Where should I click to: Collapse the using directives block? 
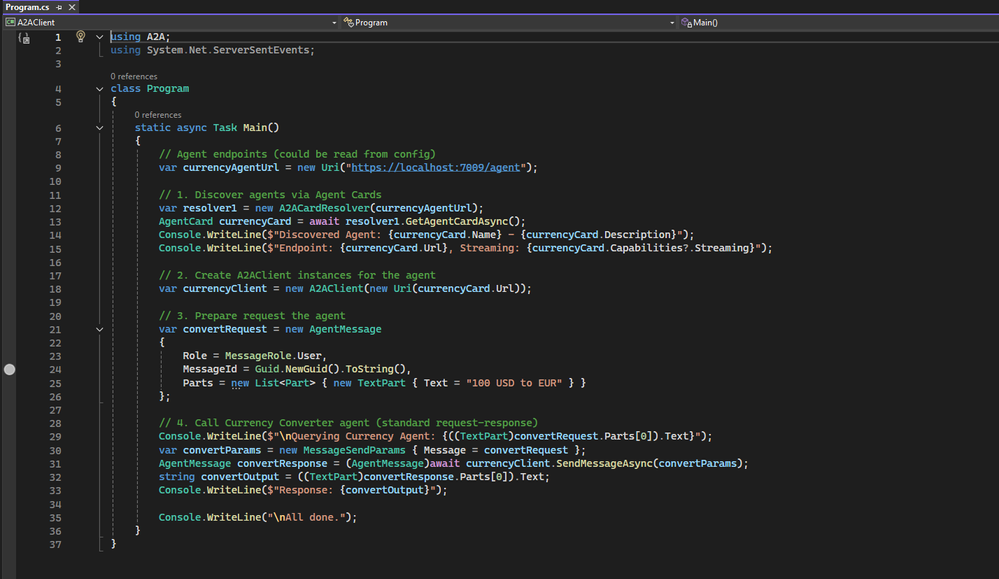click(100, 37)
